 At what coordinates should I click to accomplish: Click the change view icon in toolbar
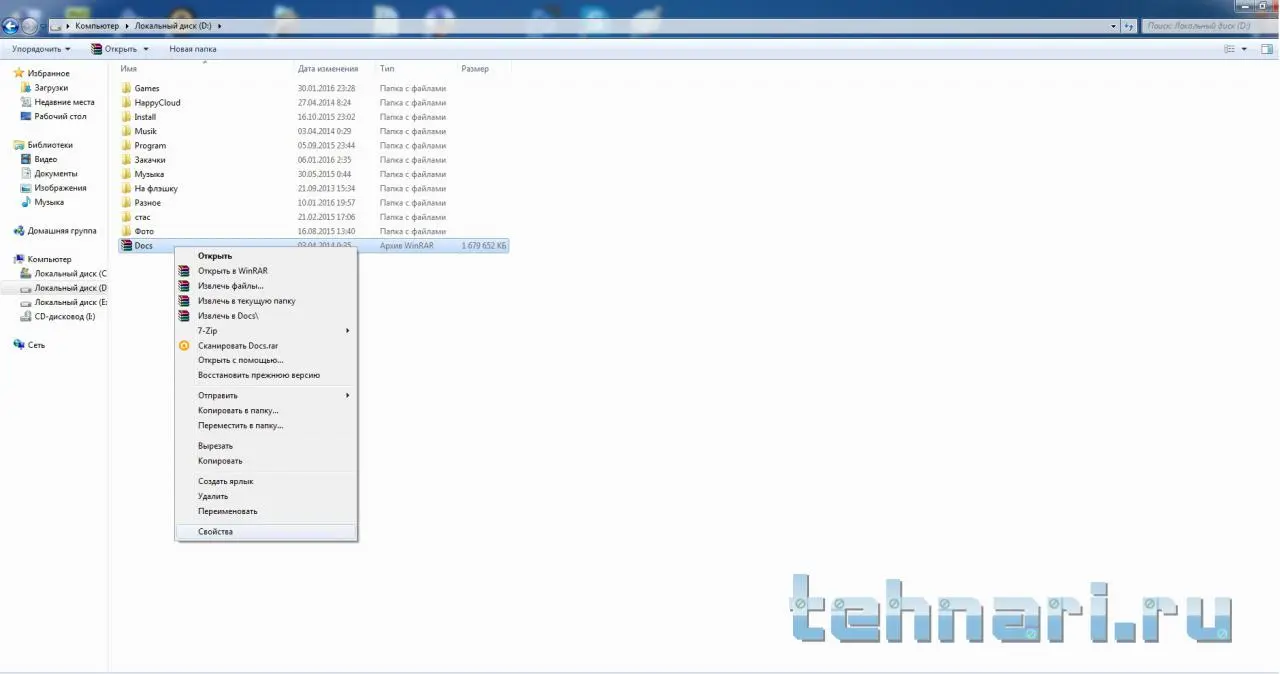pos(1229,49)
